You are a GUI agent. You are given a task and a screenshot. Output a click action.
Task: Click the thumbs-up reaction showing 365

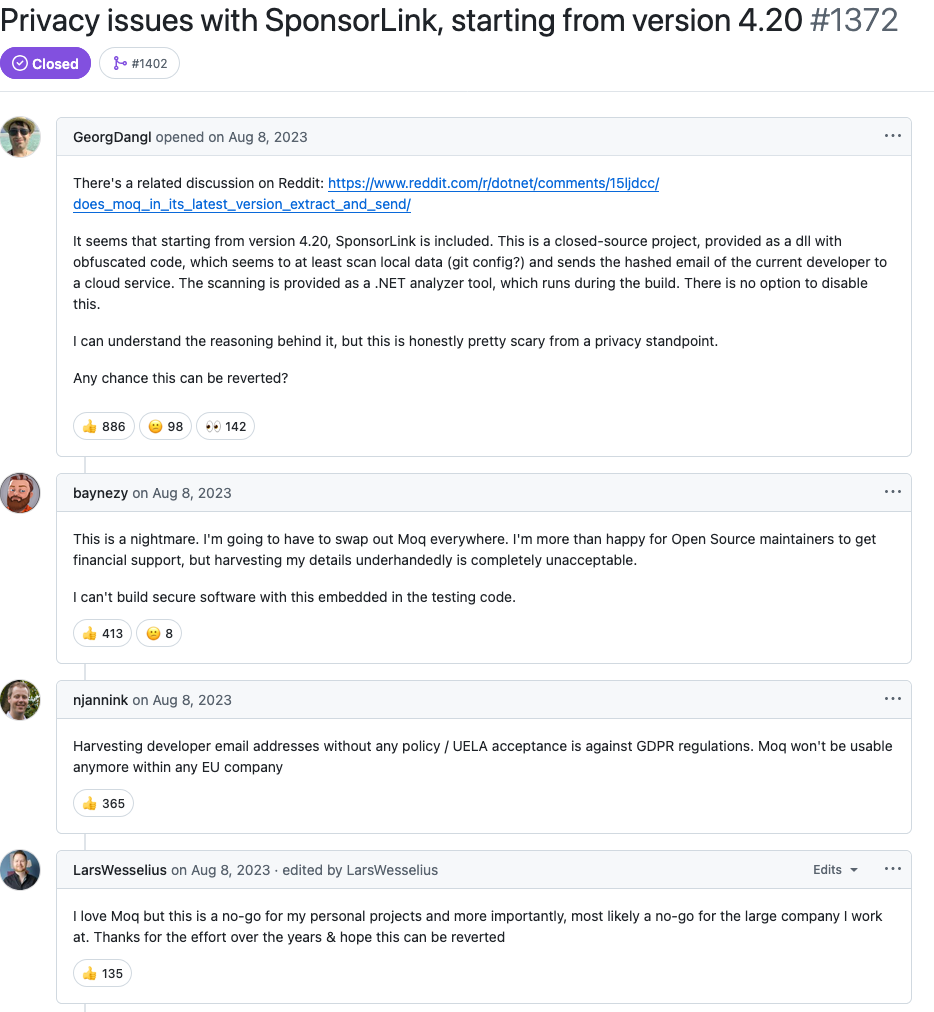point(103,803)
